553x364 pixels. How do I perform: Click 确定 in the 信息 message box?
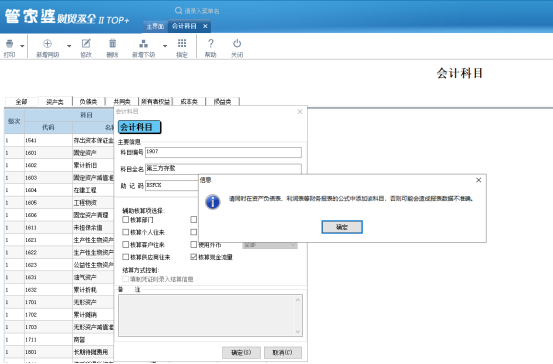[342, 227]
